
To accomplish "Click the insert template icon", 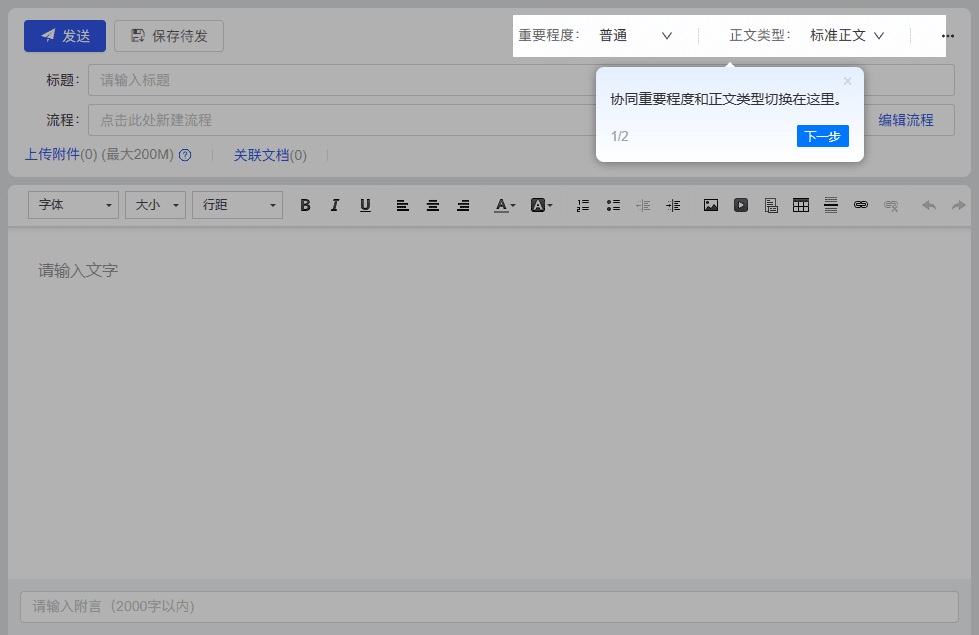I will (x=771, y=205).
